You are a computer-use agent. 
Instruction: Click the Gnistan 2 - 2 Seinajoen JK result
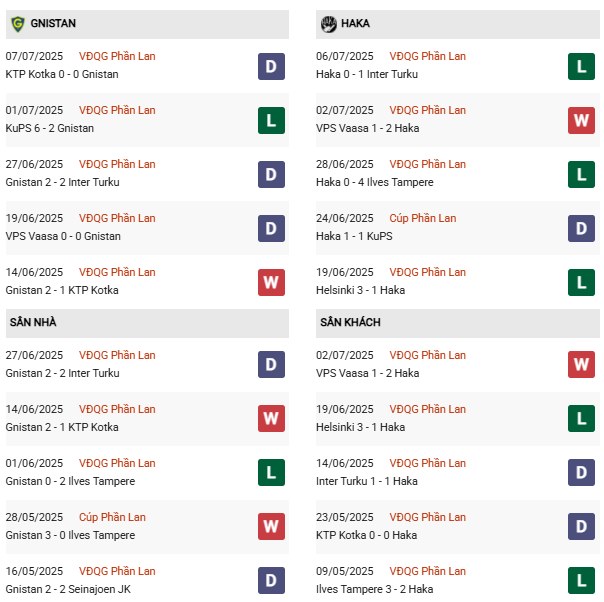[65, 589]
